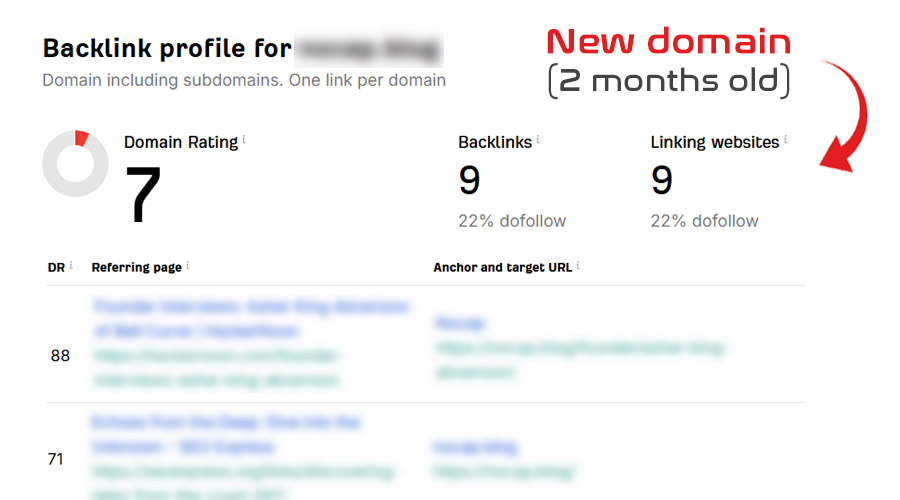Click the info icon beside Linking websites
Screen dimensions: 900x500
(786, 140)
